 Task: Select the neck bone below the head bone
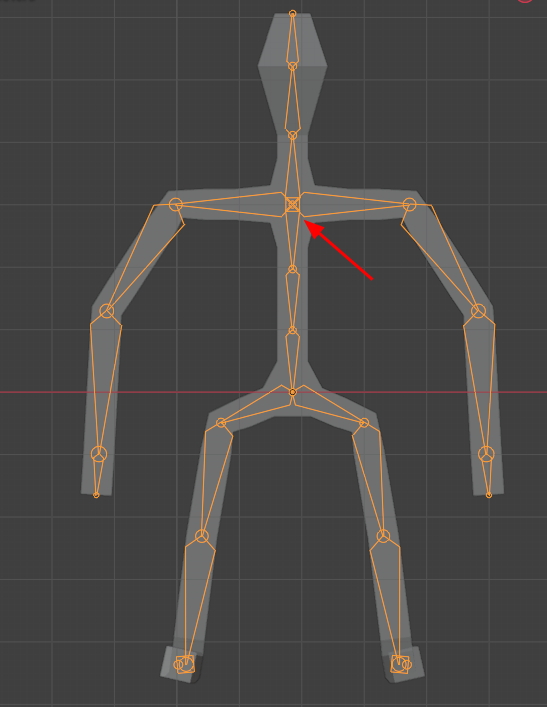click(x=293, y=101)
